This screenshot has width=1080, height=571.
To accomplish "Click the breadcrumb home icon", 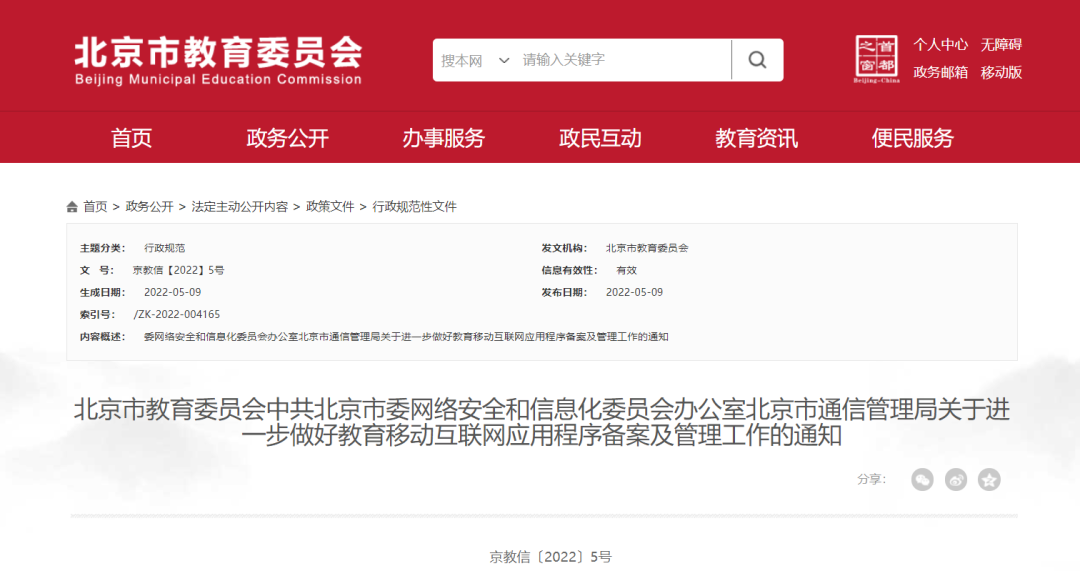I will coord(72,207).
